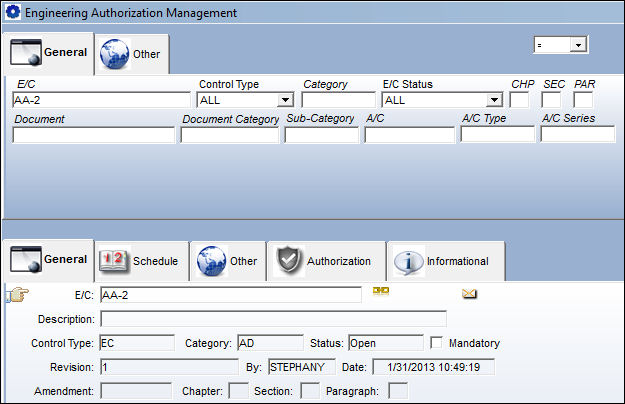Viewport: 625px width, 404px height.
Task: Click the detail E/C field showing AA-2
Action: click(x=231, y=295)
